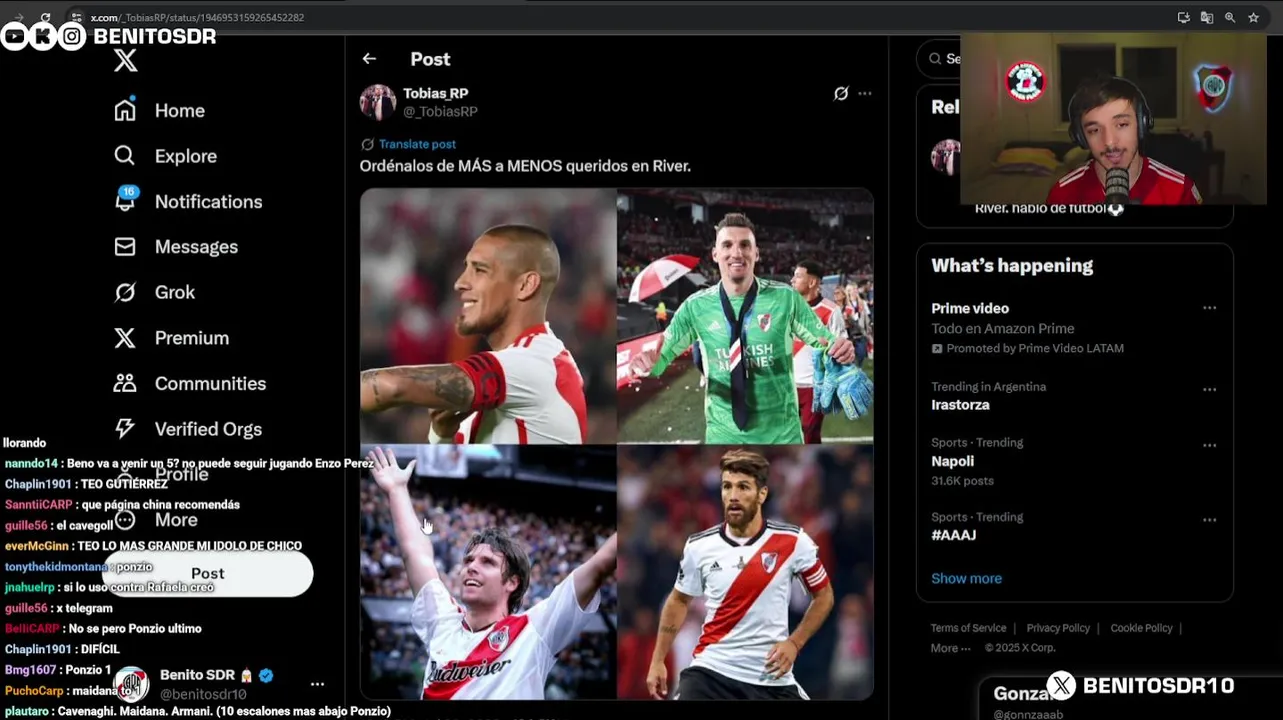
Task: Click the white Post button in sidebar
Action: pos(208,573)
